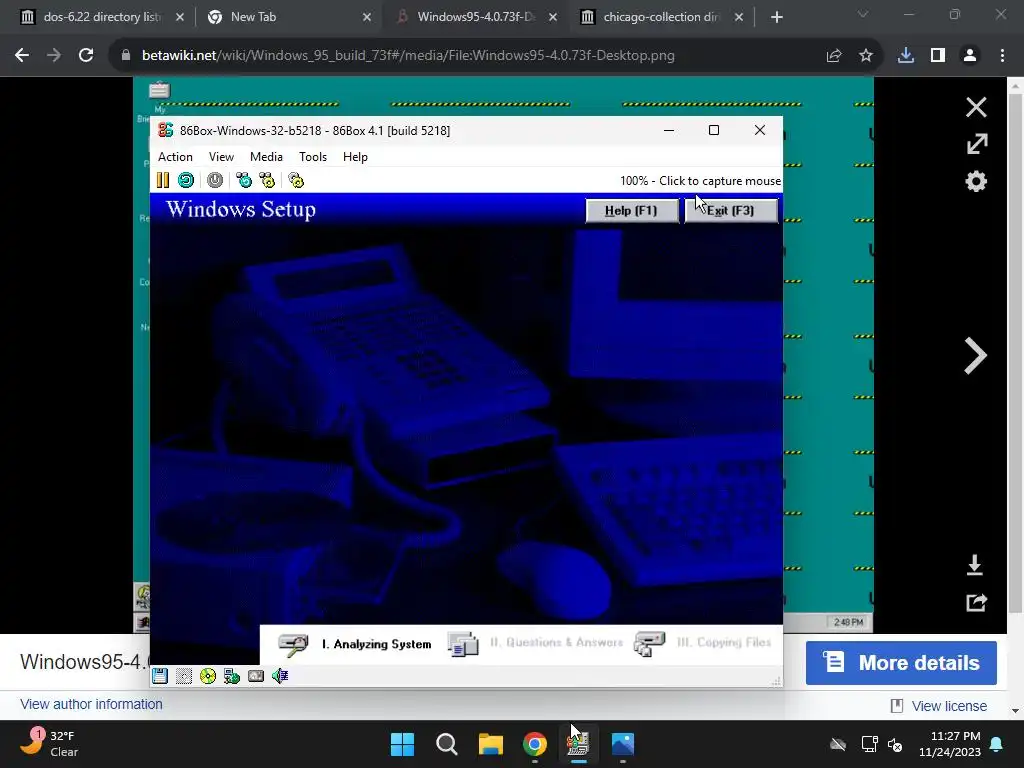Viewport: 1024px width, 768px height.
Task: Close the Windows95-4.0.73f browser tab
Action: pyautogui.click(x=553, y=17)
